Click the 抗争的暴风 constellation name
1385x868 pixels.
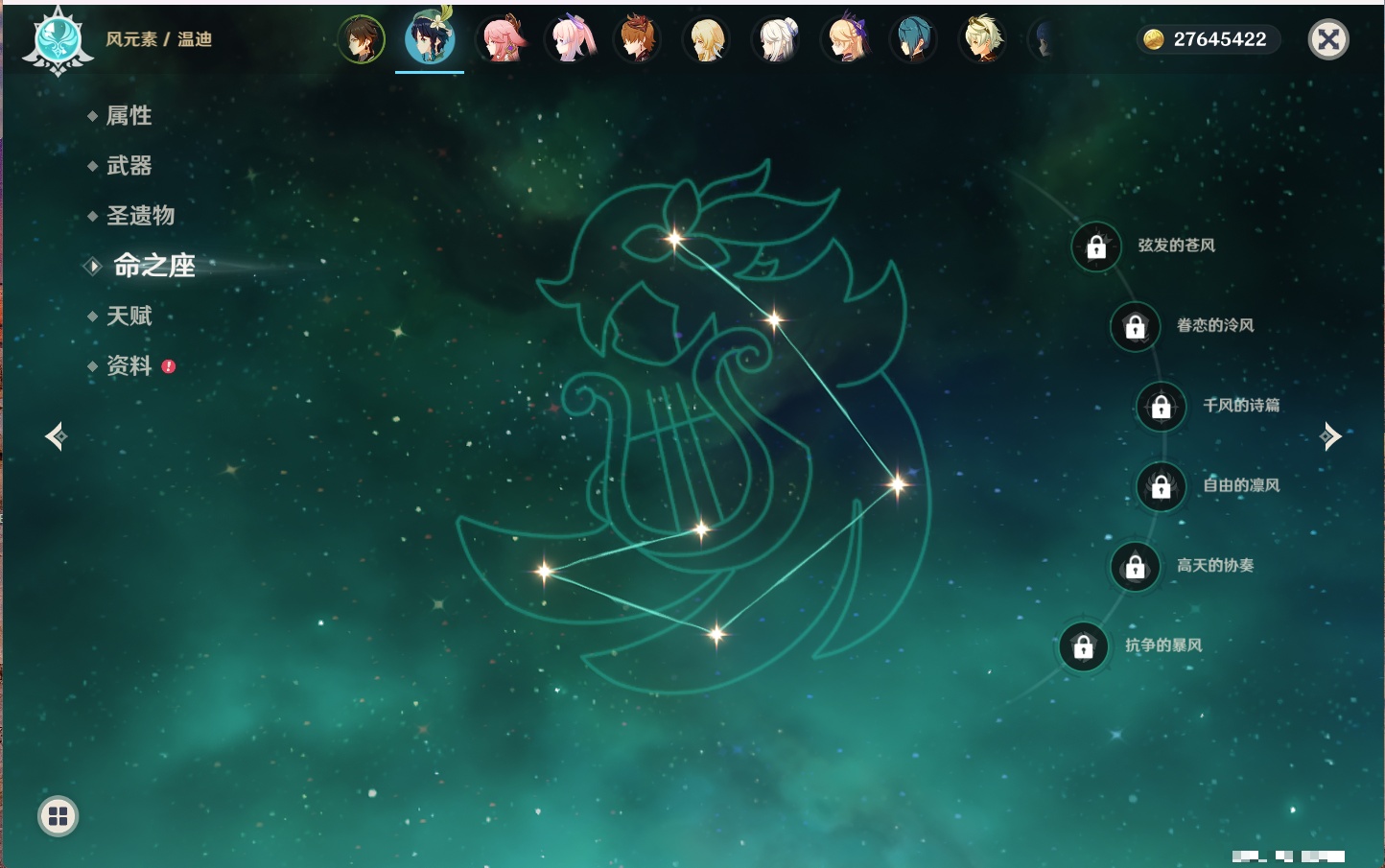1163,645
